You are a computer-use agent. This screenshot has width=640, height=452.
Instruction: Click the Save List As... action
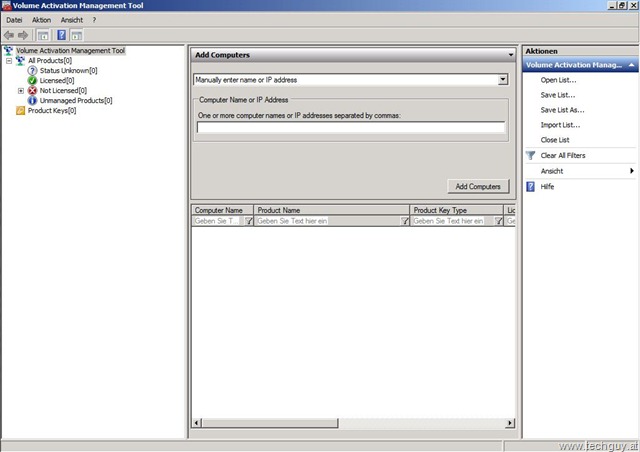[x=562, y=110]
